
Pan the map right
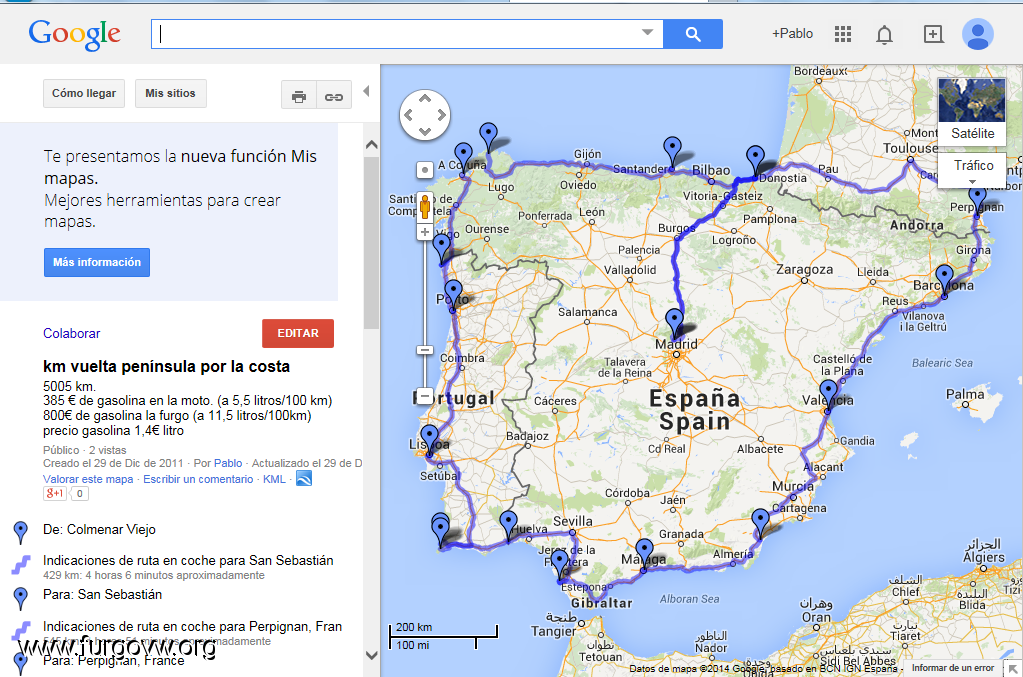point(442,115)
